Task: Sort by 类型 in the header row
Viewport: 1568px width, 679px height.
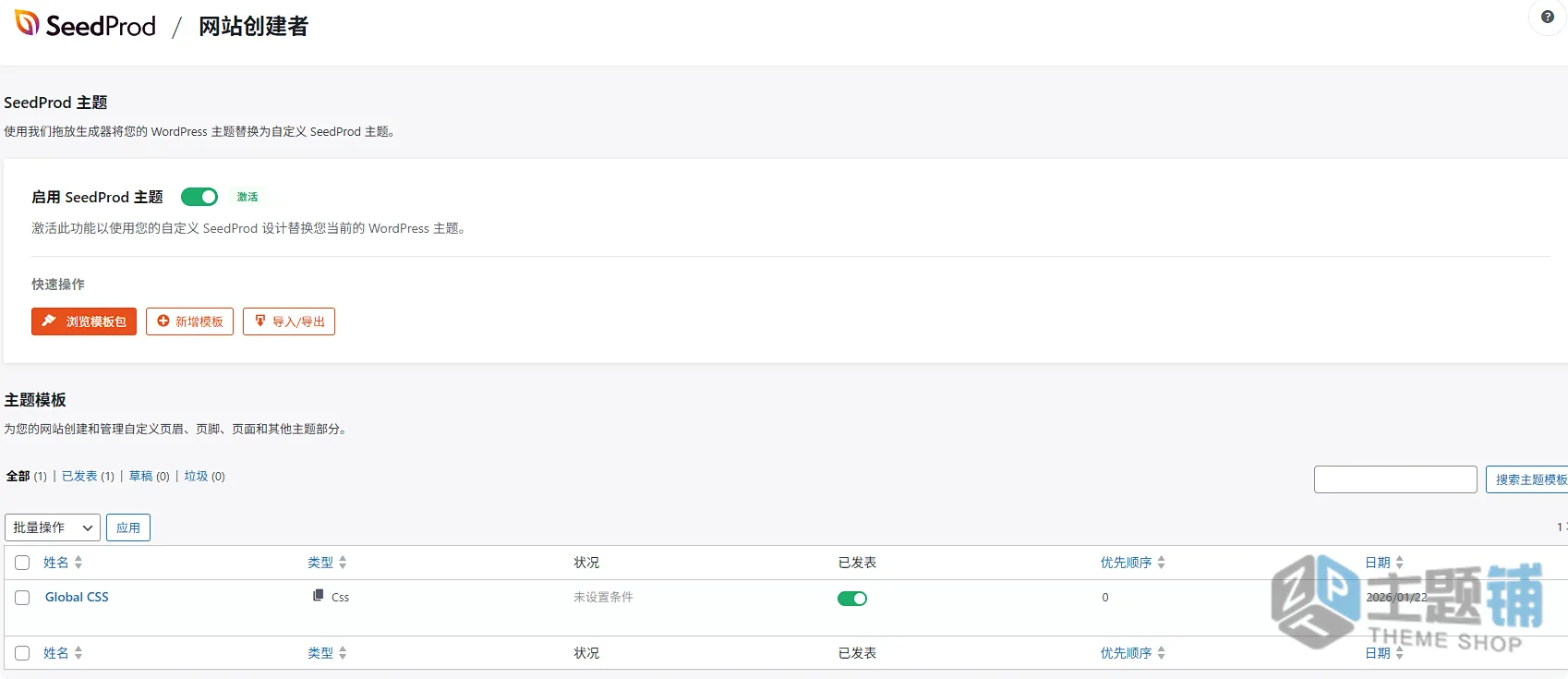Action: click(327, 563)
